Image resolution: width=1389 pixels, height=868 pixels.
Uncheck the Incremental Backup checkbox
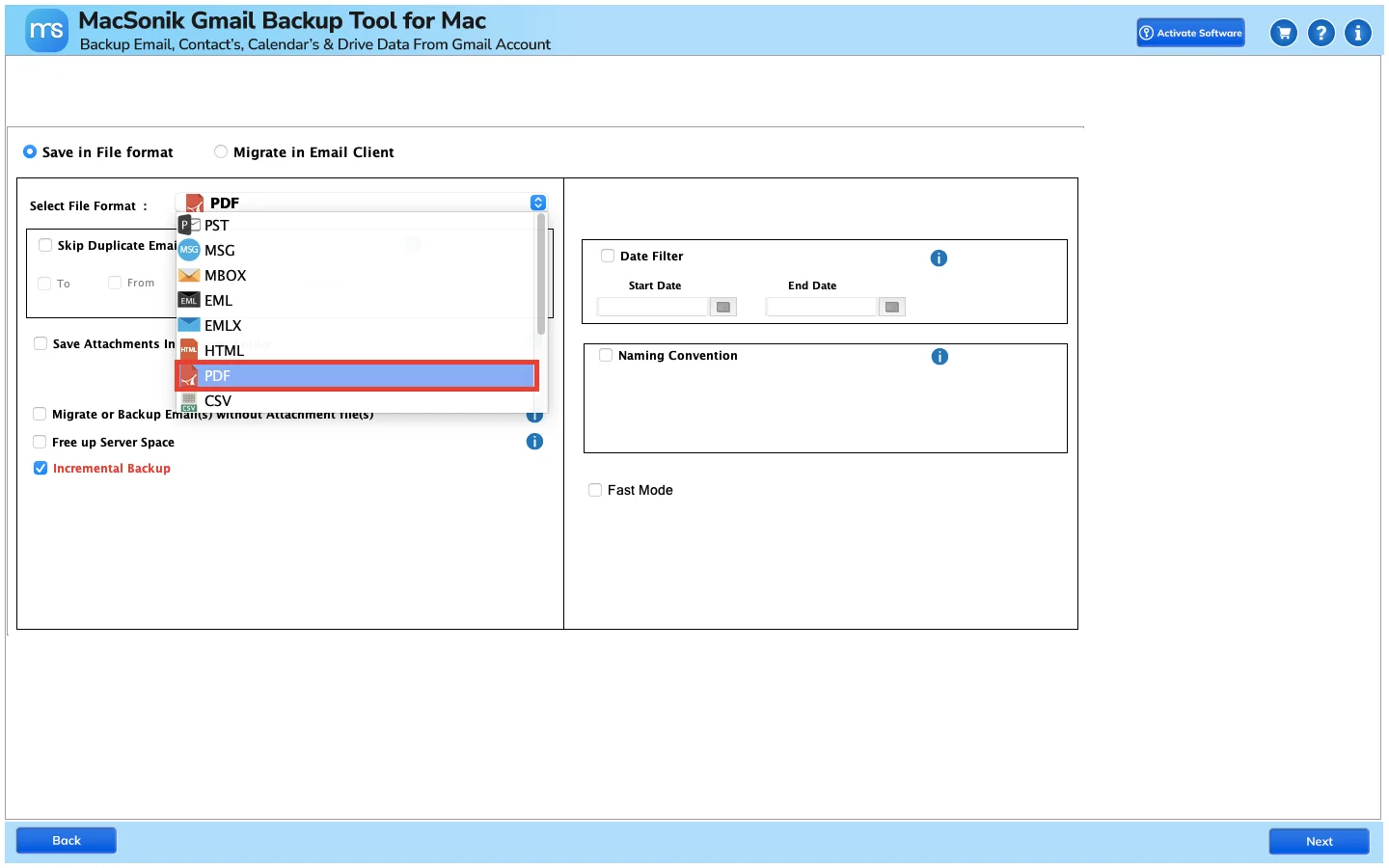(41, 468)
